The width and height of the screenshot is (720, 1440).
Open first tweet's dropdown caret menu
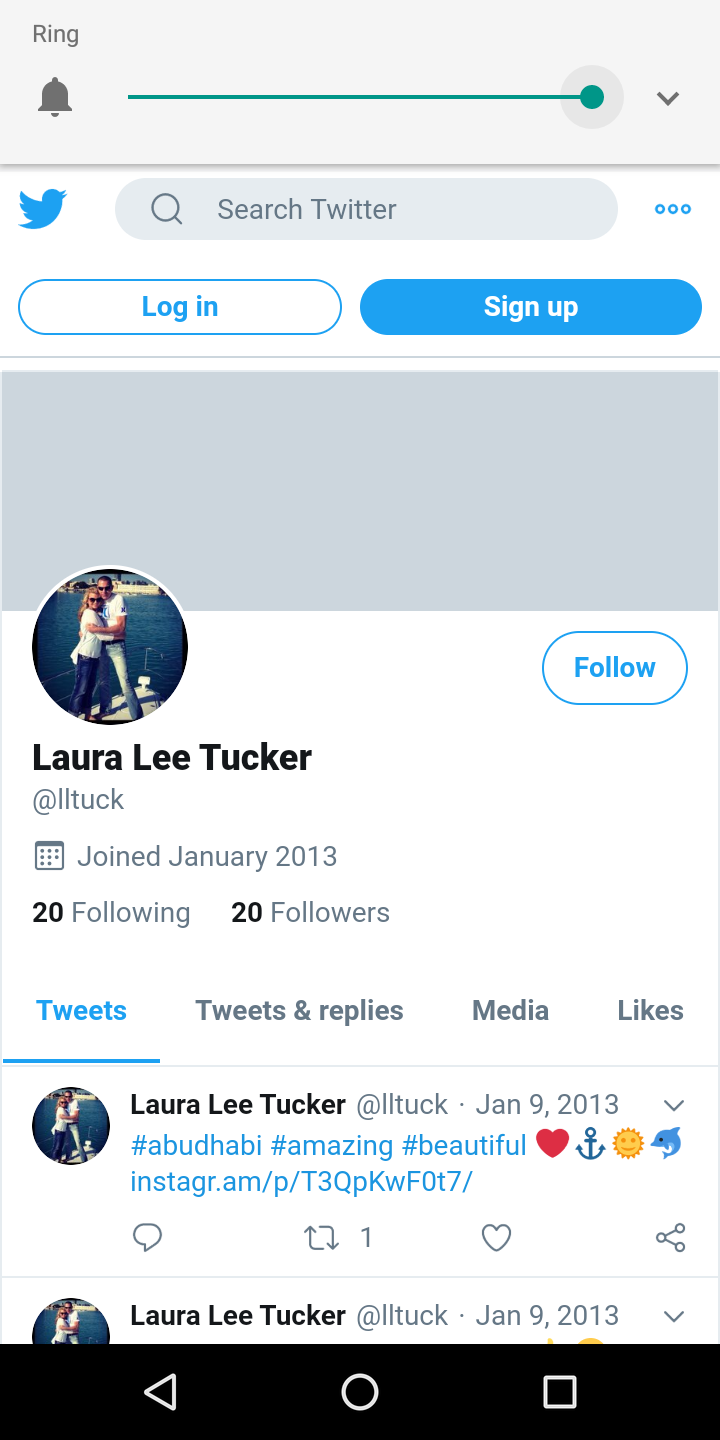click(674, 1105)
